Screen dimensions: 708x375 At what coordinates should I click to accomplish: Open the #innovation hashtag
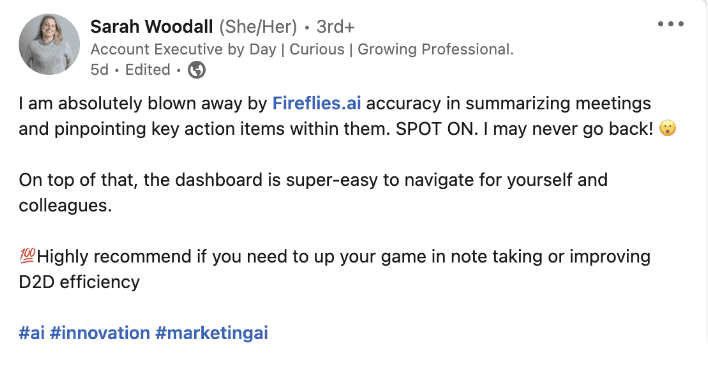pyautogui.click(x=100, y=333)
